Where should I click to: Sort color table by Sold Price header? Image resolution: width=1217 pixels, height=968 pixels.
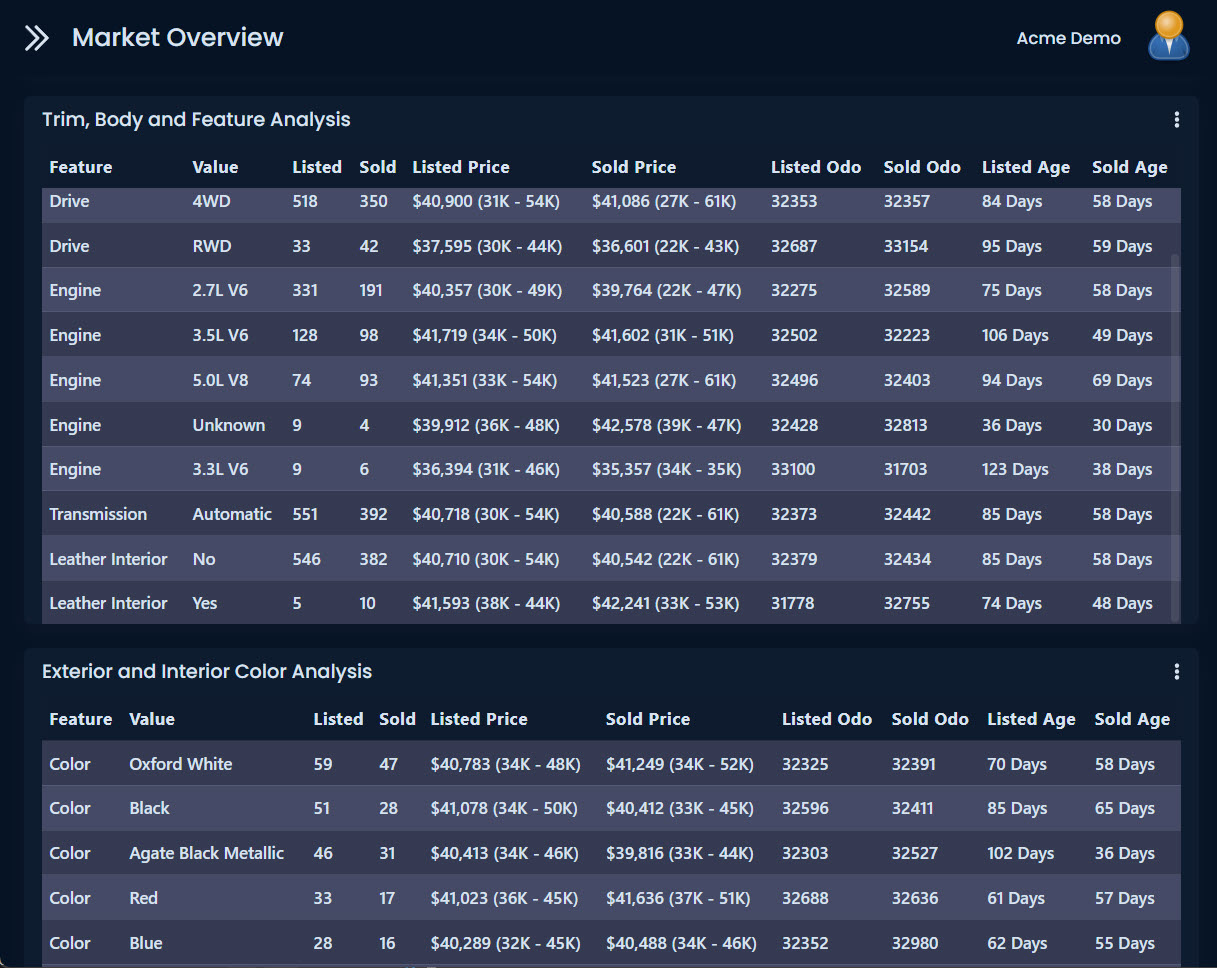coord(647,719)
